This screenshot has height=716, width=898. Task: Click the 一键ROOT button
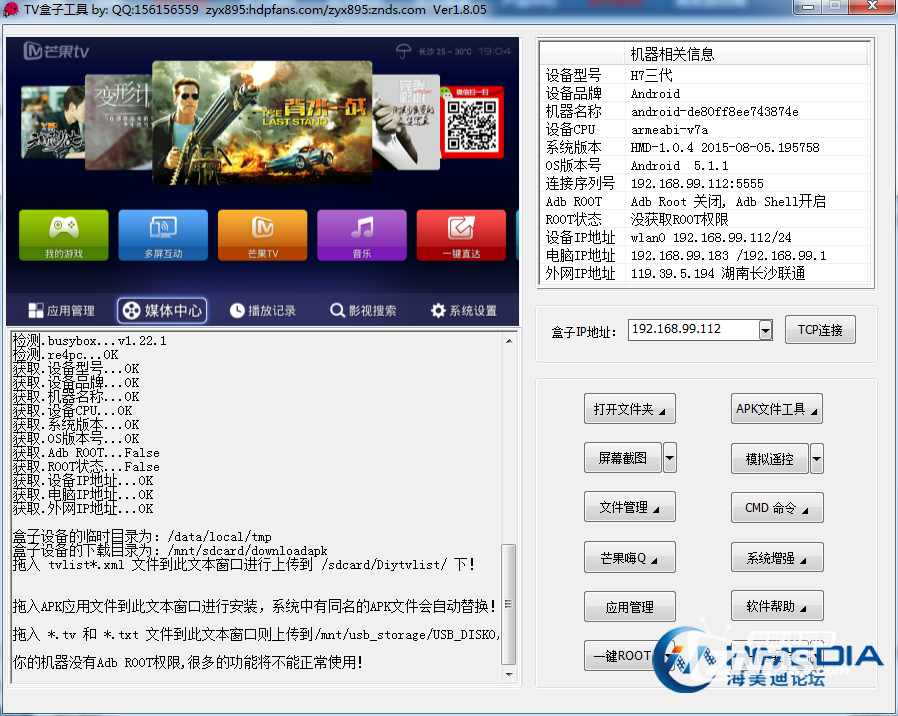[623, 656]
